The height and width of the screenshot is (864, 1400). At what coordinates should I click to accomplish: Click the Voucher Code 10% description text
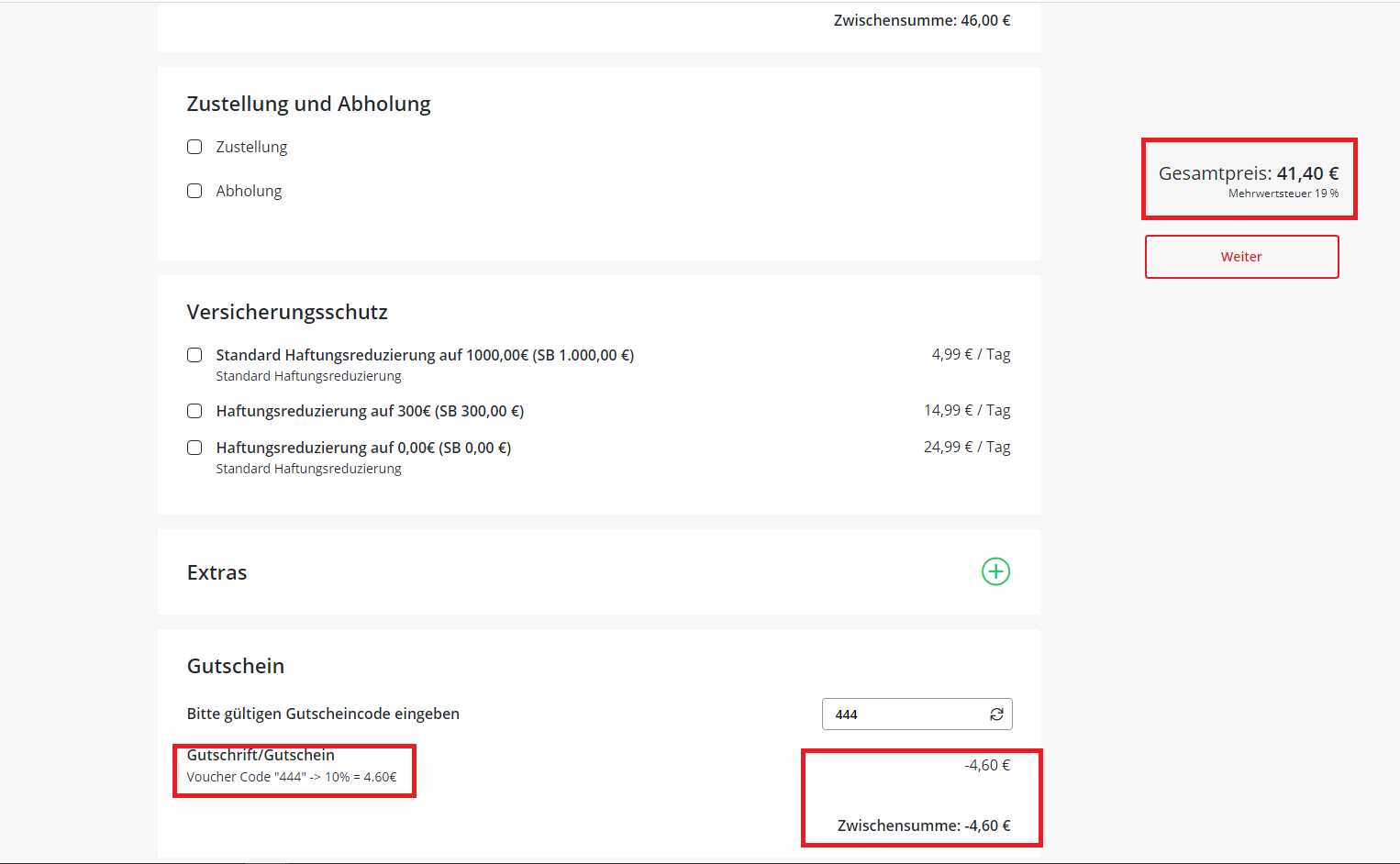[x=292, y=777]
